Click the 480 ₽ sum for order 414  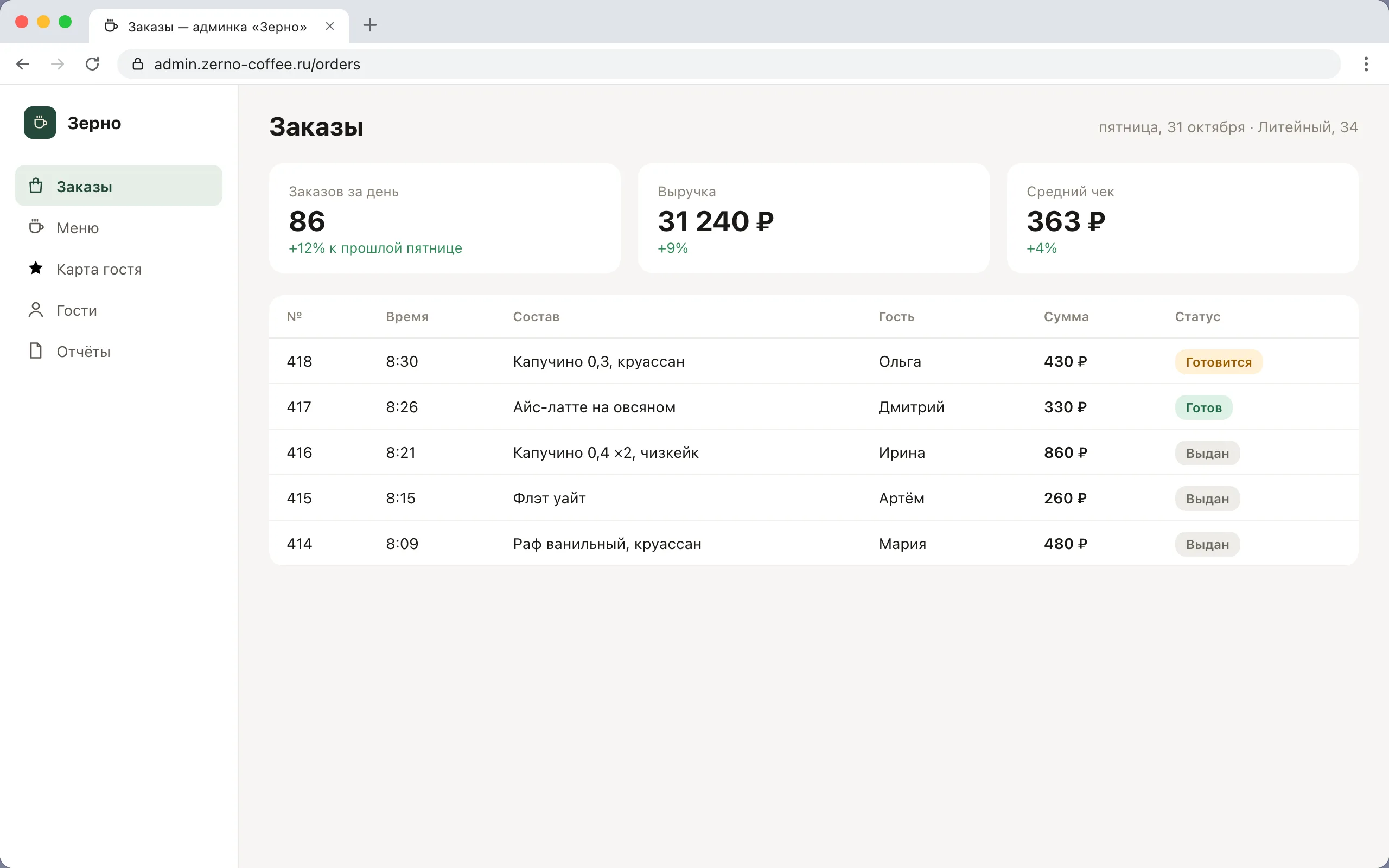coord(1065,544)
